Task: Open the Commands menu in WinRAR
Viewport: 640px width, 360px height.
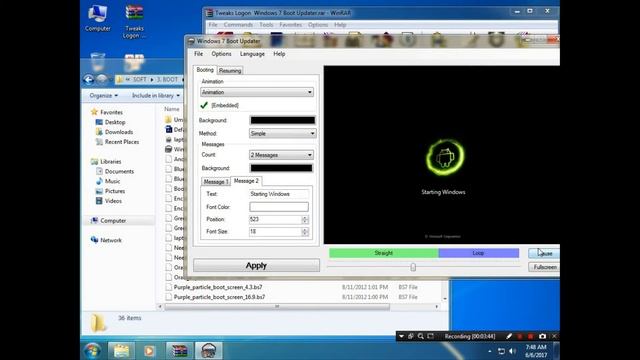Action: (238, 25)
